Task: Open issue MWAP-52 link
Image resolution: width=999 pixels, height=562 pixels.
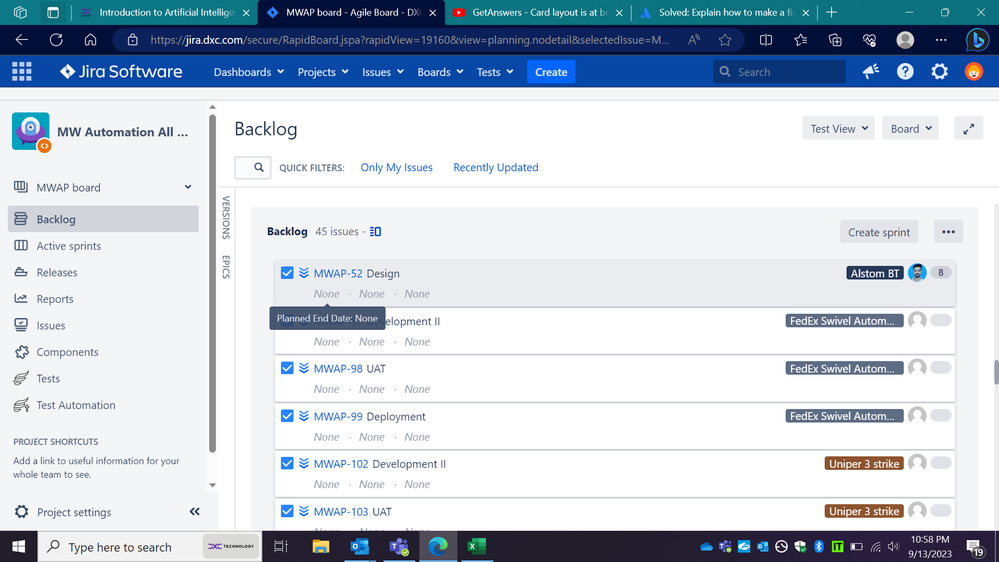Action: click(x=338, y=273)
